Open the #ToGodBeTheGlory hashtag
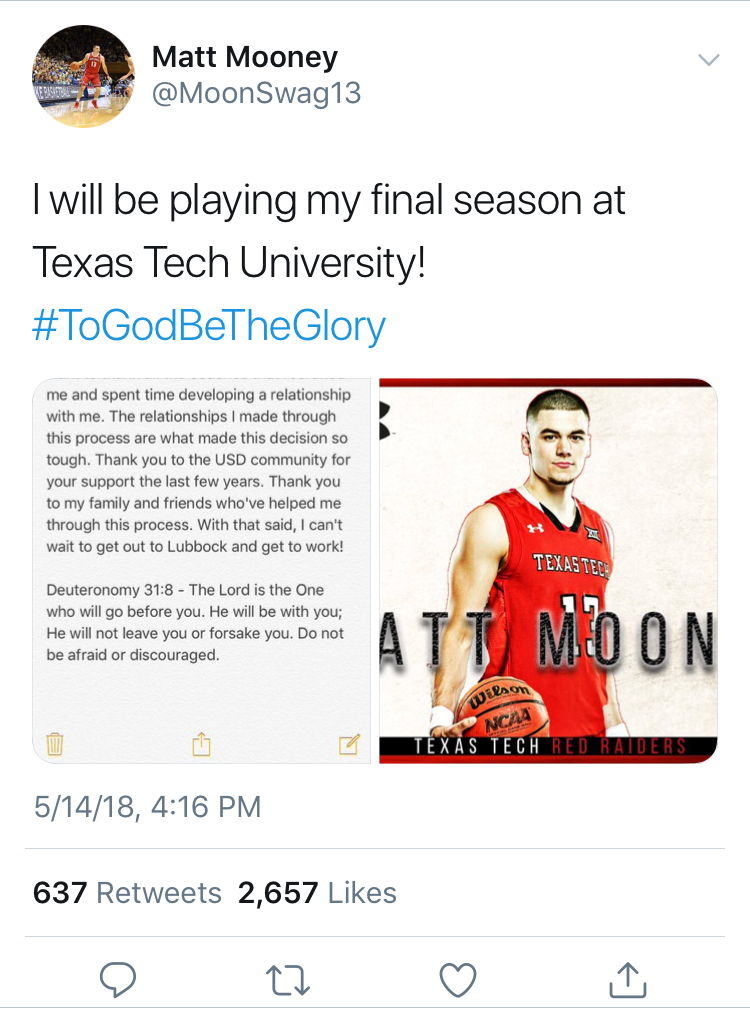The height and width of the screenshot is (1011, 750). point(209,324)
